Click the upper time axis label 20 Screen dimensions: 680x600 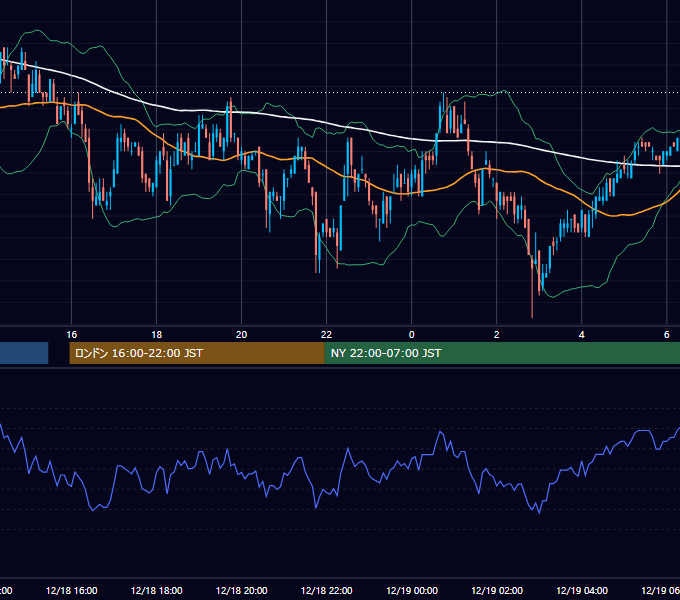click(x=241, y=335)
